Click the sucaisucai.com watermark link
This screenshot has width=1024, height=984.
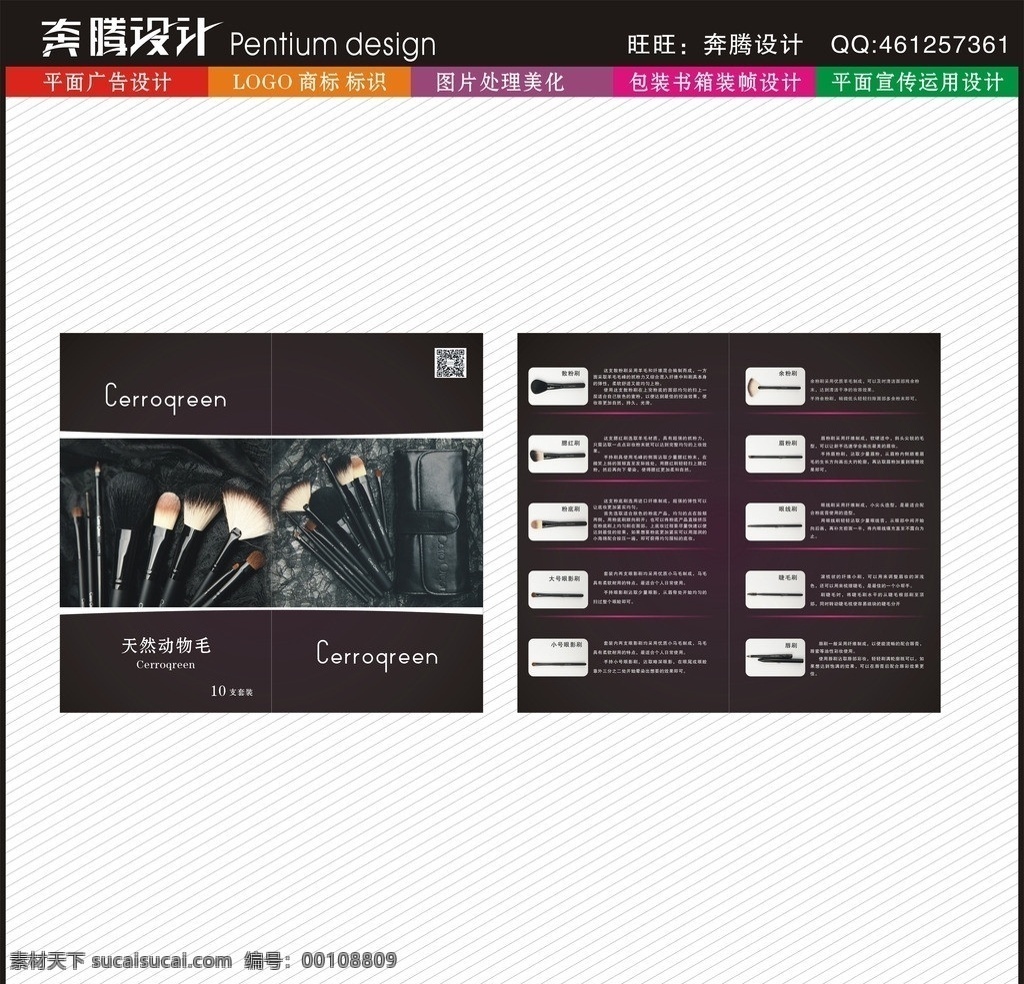(x=161, y=960)
